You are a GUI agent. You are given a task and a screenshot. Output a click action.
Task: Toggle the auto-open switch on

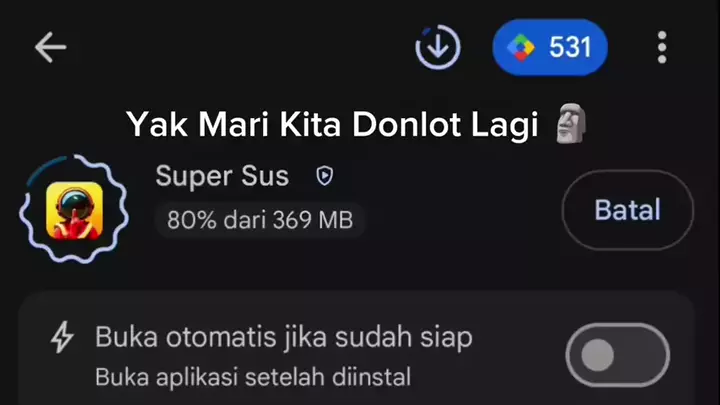(x=617, y=355)
